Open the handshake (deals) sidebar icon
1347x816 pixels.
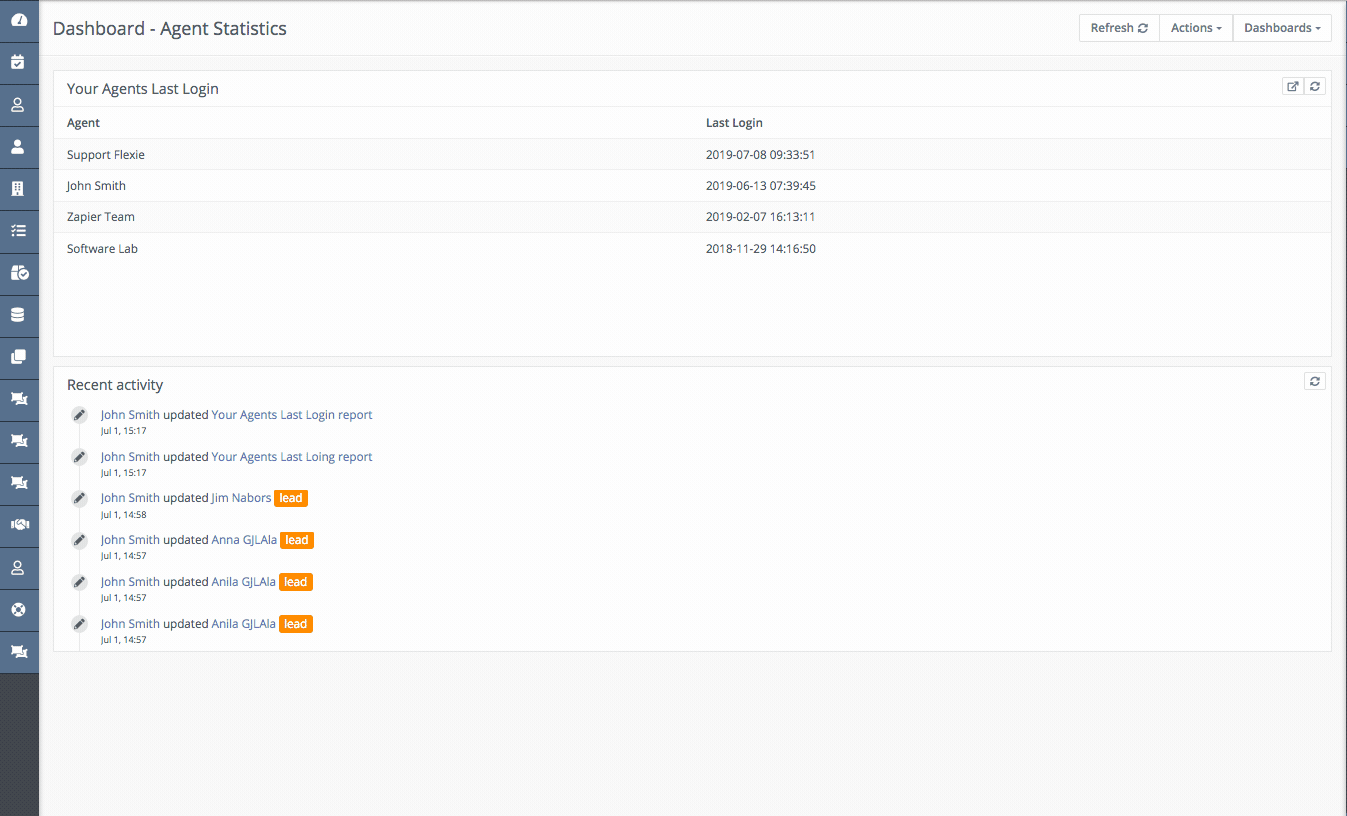[18, 525]
